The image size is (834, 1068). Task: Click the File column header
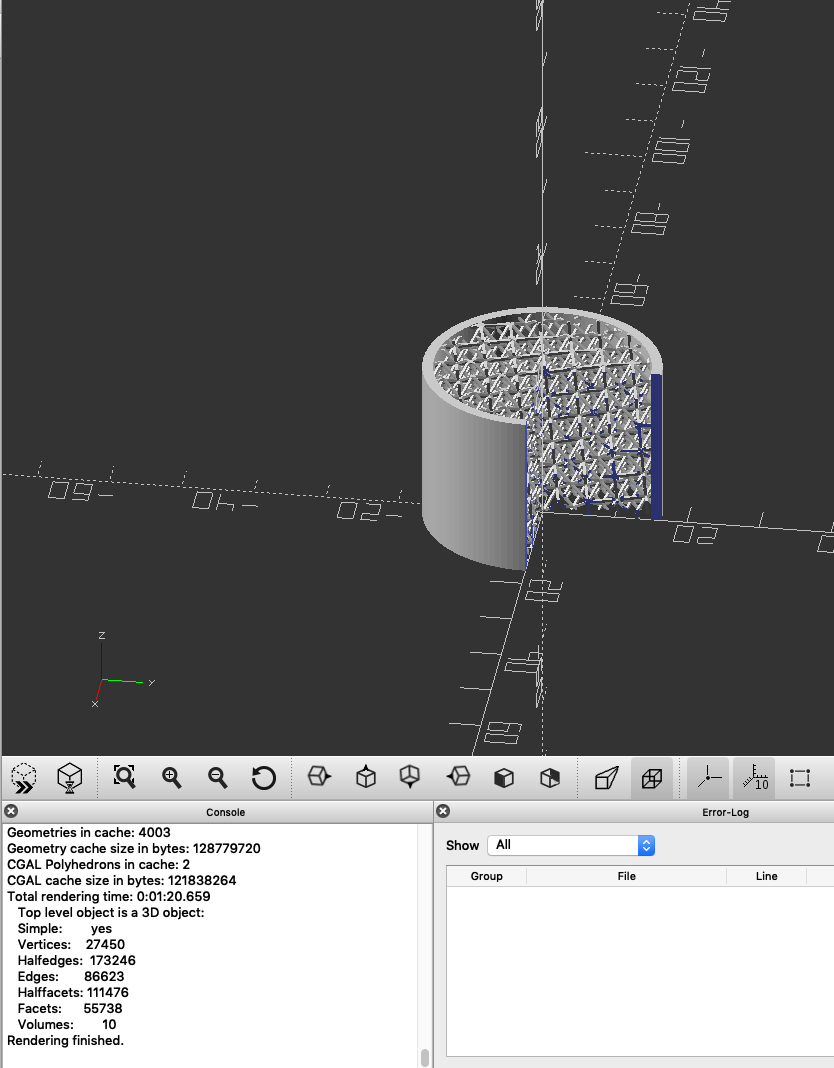pos(626,876)
